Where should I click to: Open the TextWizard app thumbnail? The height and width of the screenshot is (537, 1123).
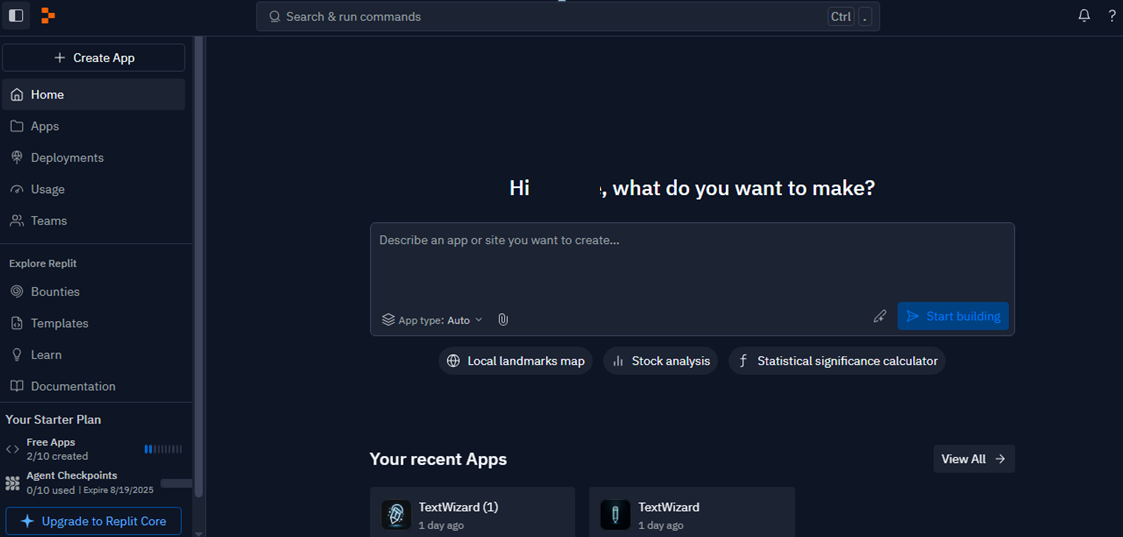point(615,515)
